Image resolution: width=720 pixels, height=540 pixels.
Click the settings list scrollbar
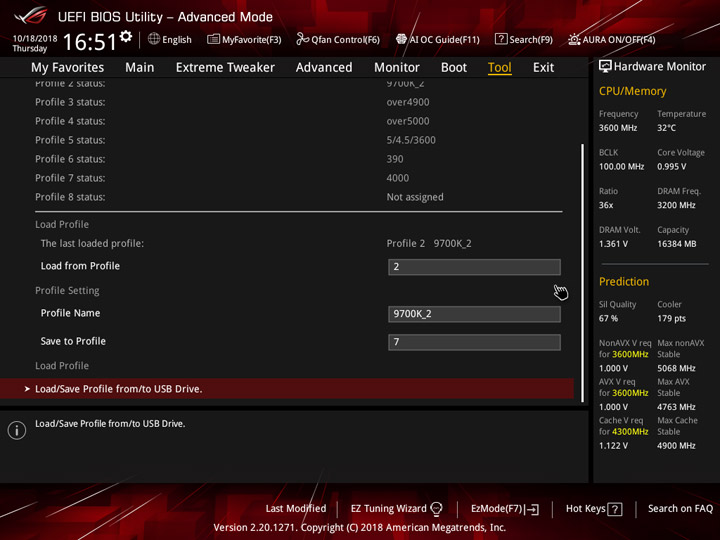582,273
